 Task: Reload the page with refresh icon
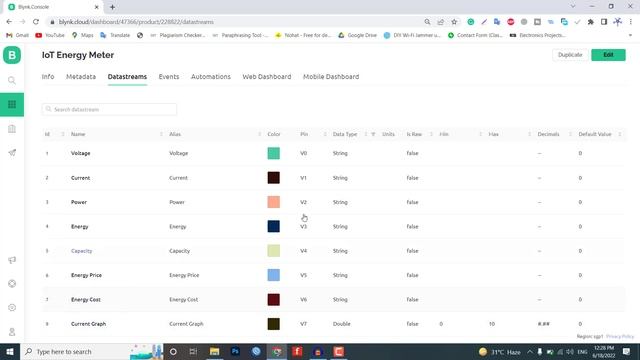pos(36,22)
